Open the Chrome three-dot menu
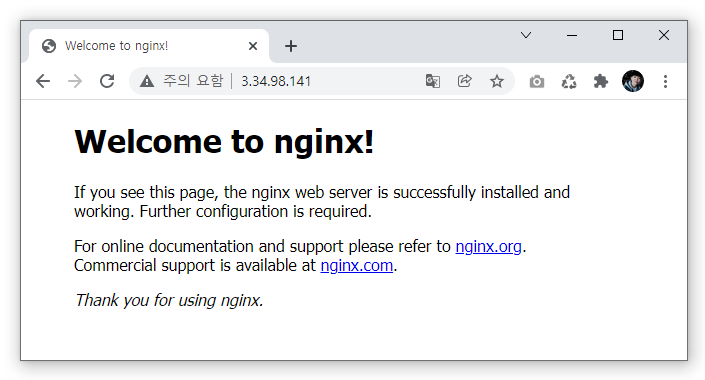 [x=665, y=81]
